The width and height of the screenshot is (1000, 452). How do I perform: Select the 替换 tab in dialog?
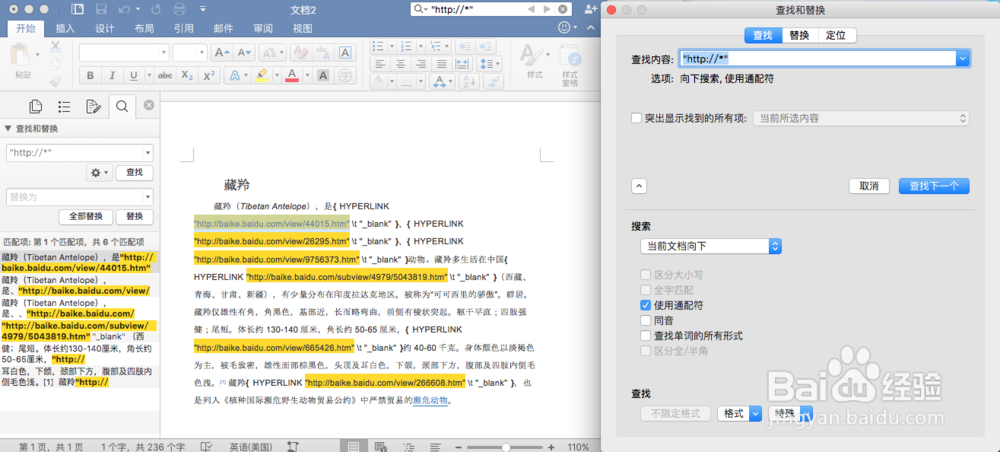[799, 36]
